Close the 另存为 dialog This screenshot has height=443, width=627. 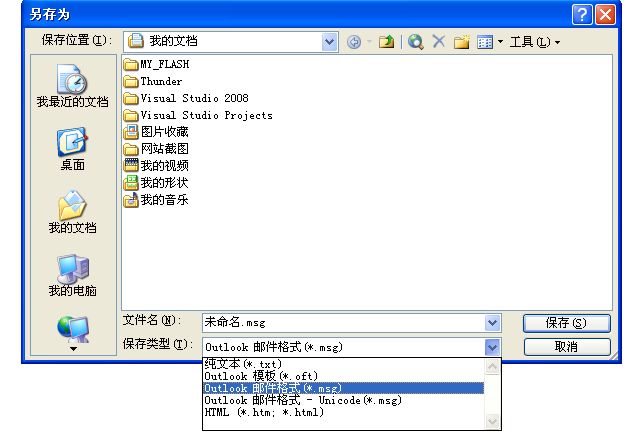pyautogui.click(x=605, y=15)
